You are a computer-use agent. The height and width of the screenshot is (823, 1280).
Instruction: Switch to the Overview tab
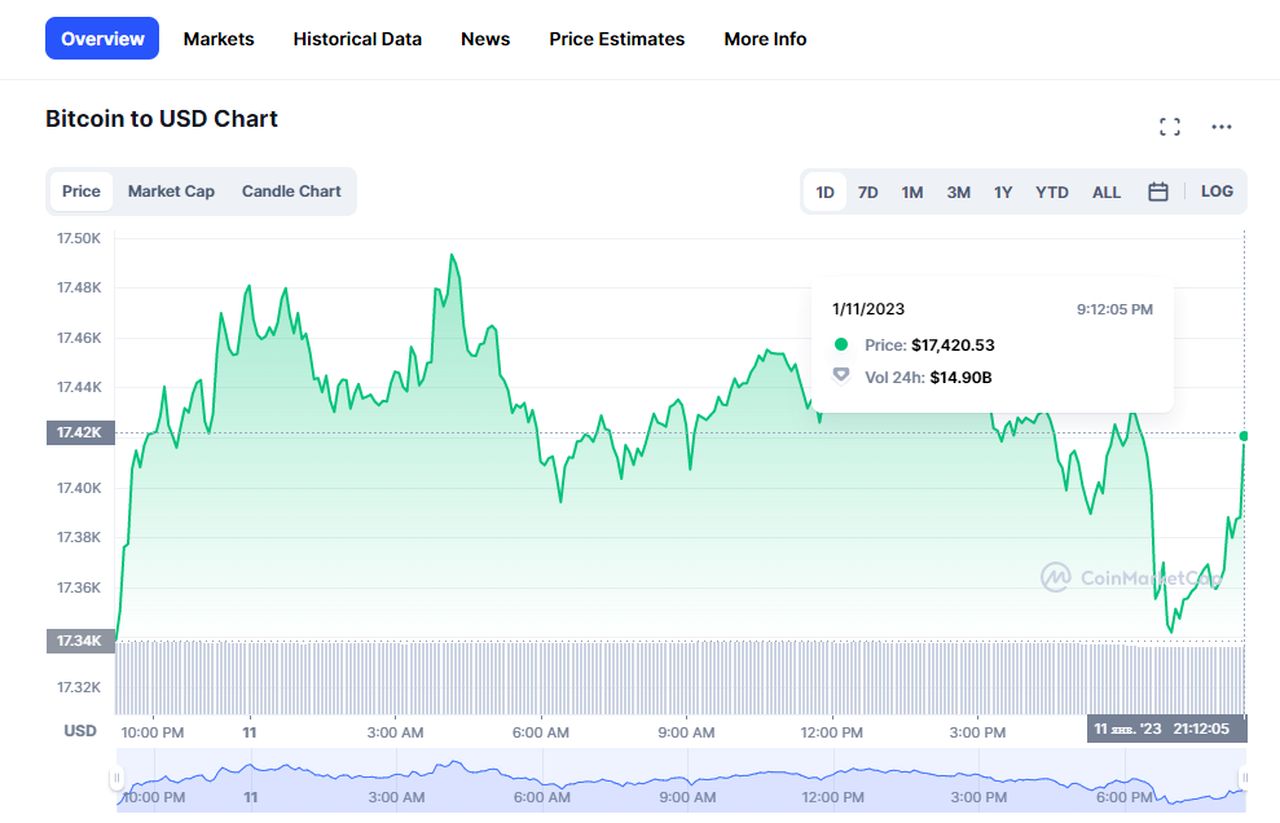pyautogui.click(x=102, y=39)
